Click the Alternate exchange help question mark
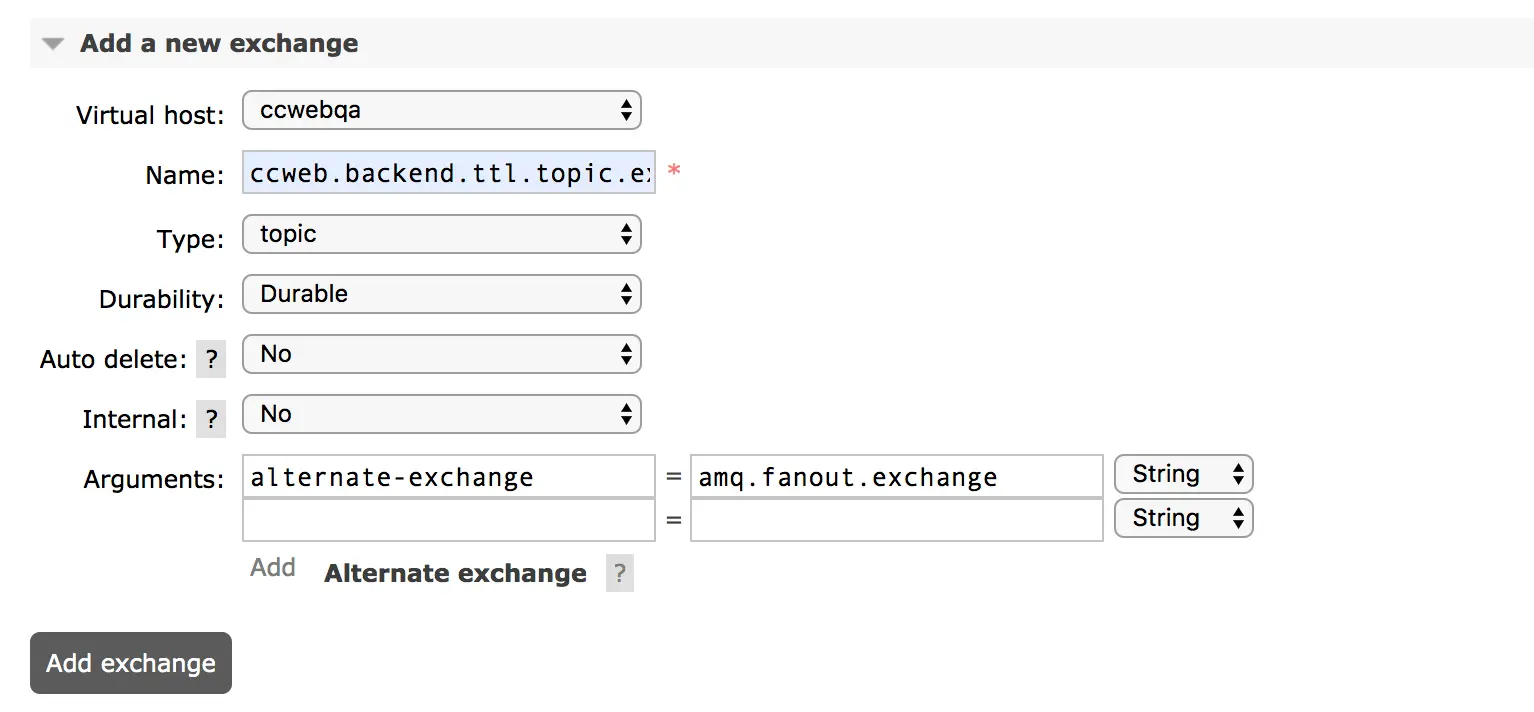The width and height of the screenshot is (1534, 712). coord(620,574)
